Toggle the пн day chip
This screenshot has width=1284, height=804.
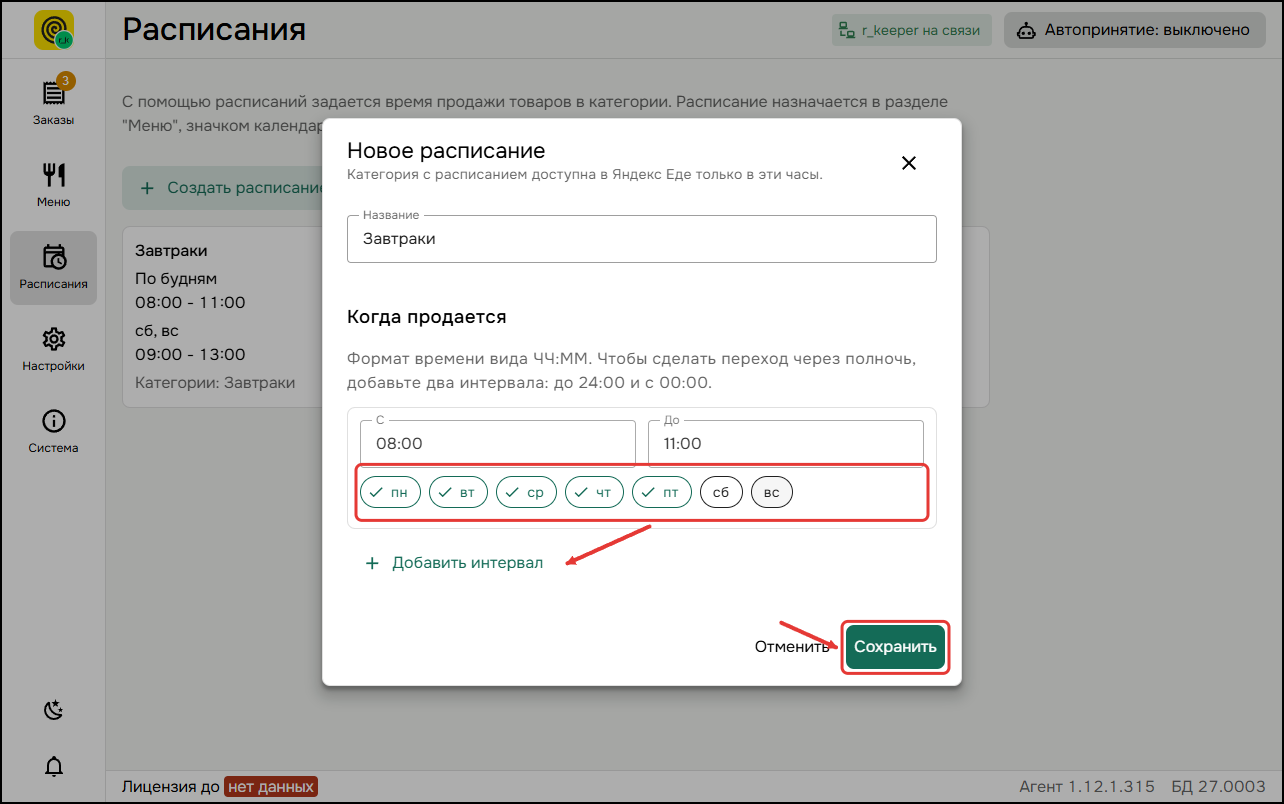390,493
